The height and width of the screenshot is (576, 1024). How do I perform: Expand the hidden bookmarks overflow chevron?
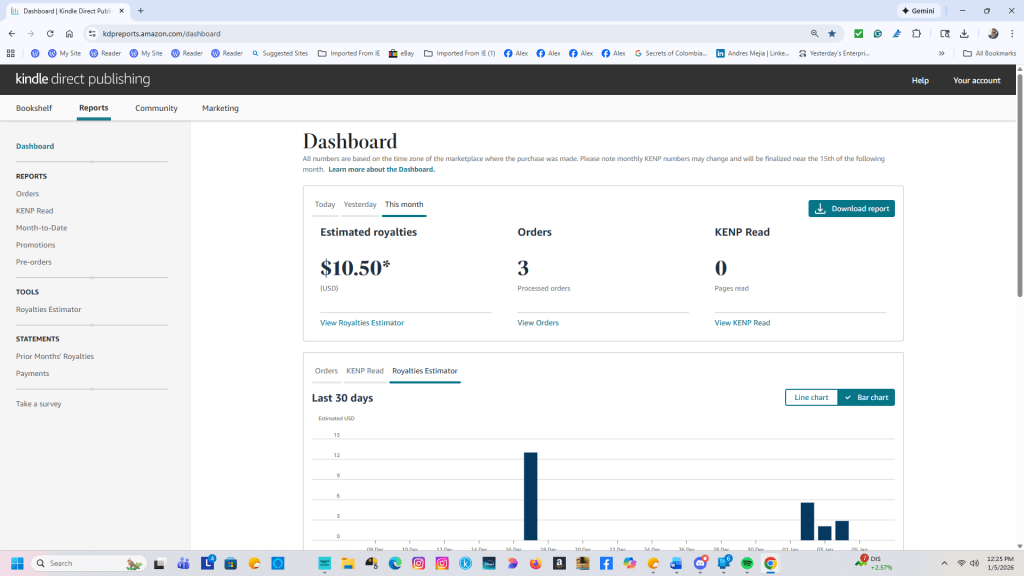coord(941,53)
